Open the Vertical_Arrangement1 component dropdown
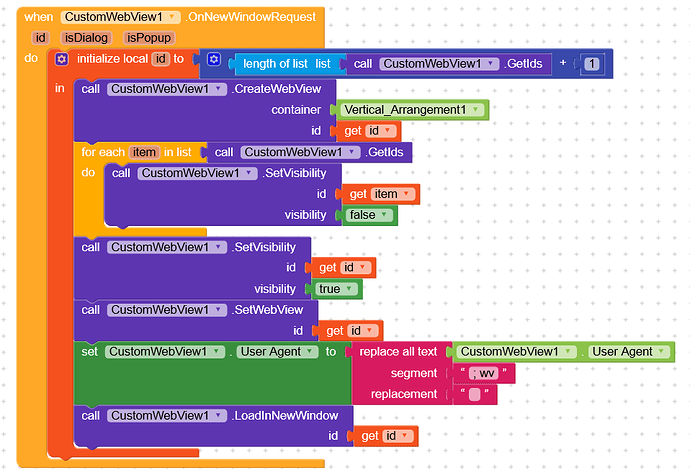 (411, 110)
